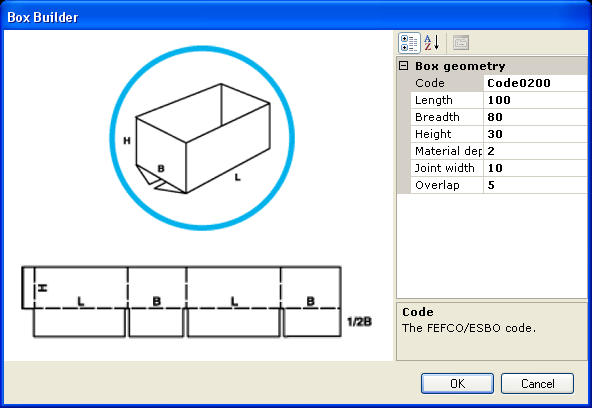Sort properties alphabetically

click(432, 43)
